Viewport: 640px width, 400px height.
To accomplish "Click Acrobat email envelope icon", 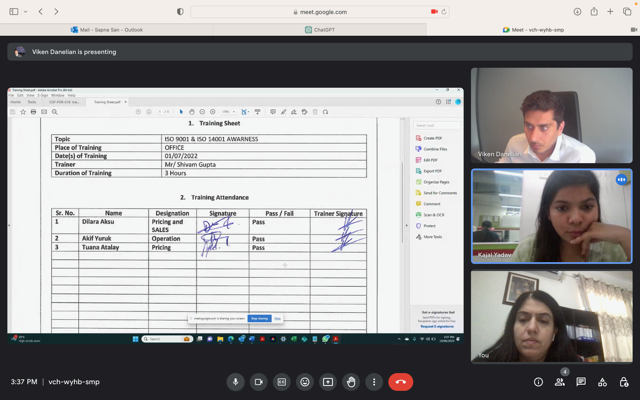I will pyautogui.click(x=44, y=112).
